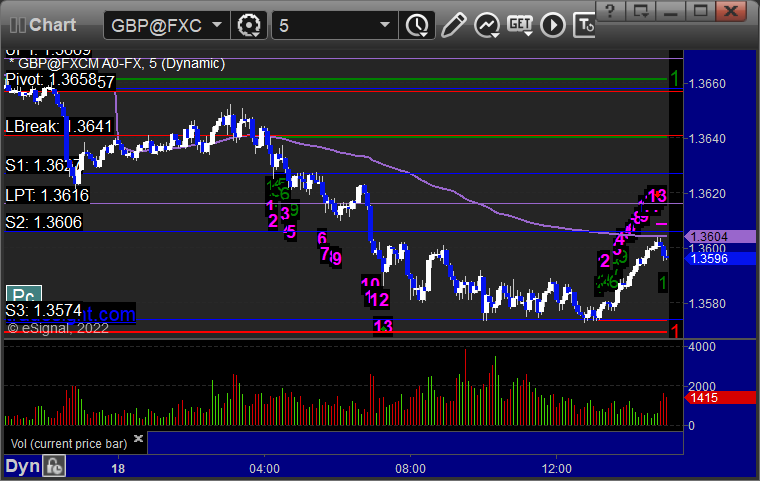
Task: Click the 1.3640 price scale label
Action: tap(707, 139)
